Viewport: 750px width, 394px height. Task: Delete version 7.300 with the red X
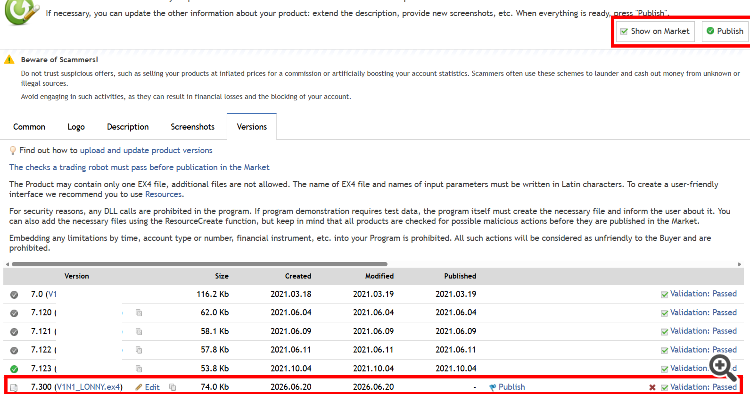(x=652, y=387)
